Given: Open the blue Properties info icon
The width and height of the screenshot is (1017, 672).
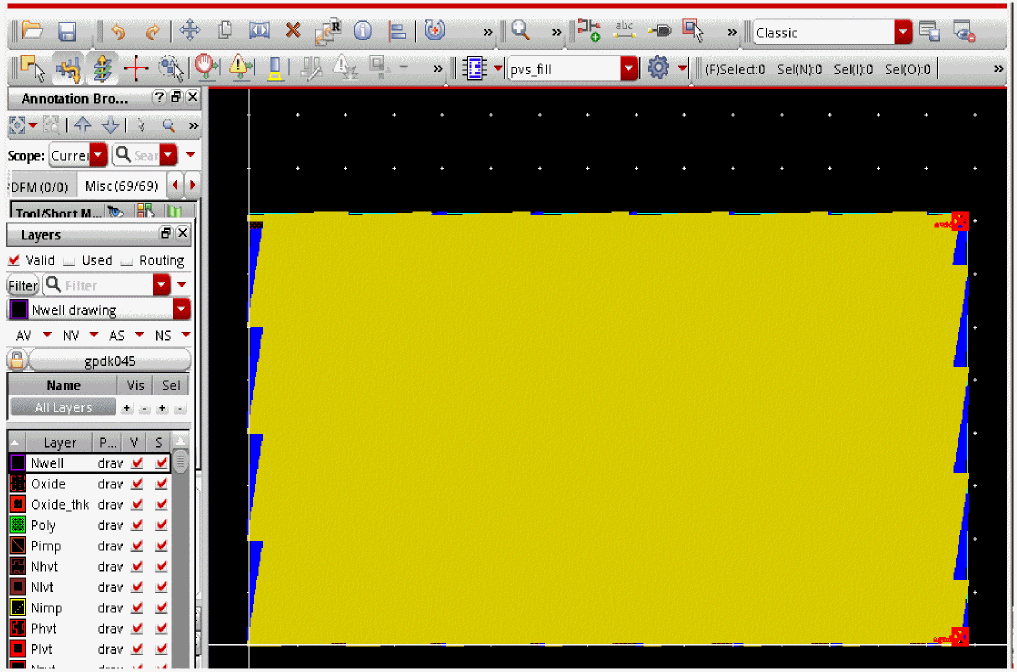Looking at the screenshot, I should (x=362, y=31).
